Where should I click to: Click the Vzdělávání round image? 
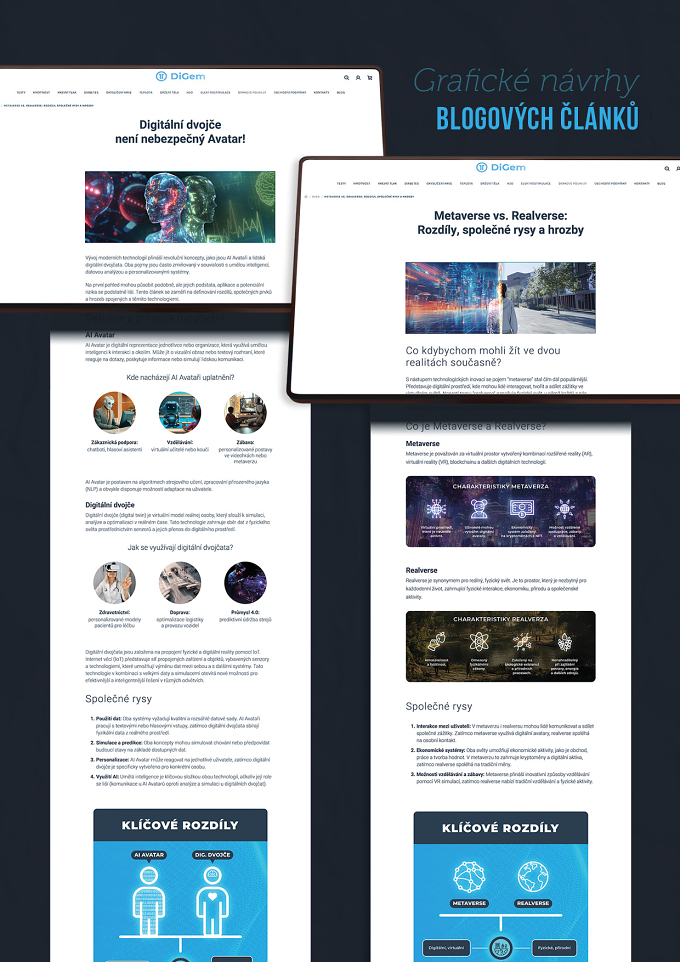[180, 412]
